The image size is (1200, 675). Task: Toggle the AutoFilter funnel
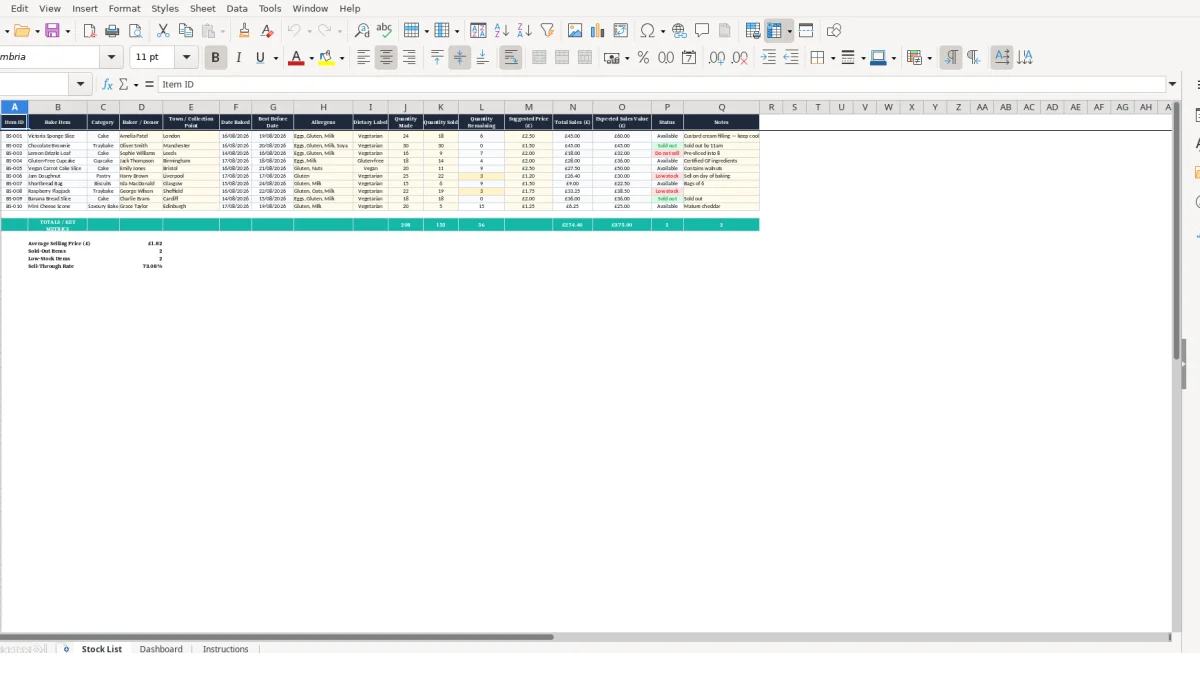pos(546,31)
